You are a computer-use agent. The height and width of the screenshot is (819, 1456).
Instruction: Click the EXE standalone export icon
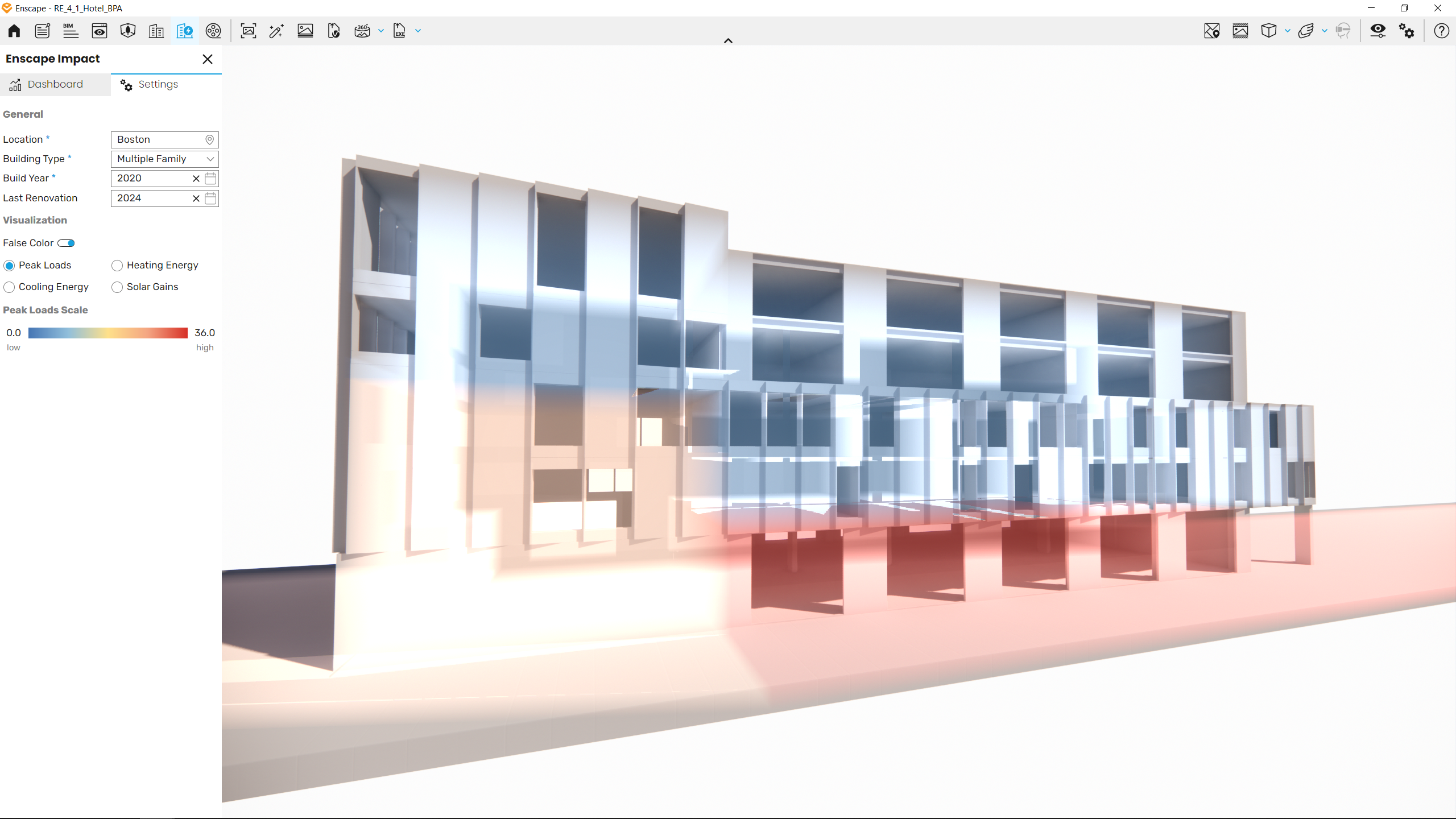coord(400,31)
